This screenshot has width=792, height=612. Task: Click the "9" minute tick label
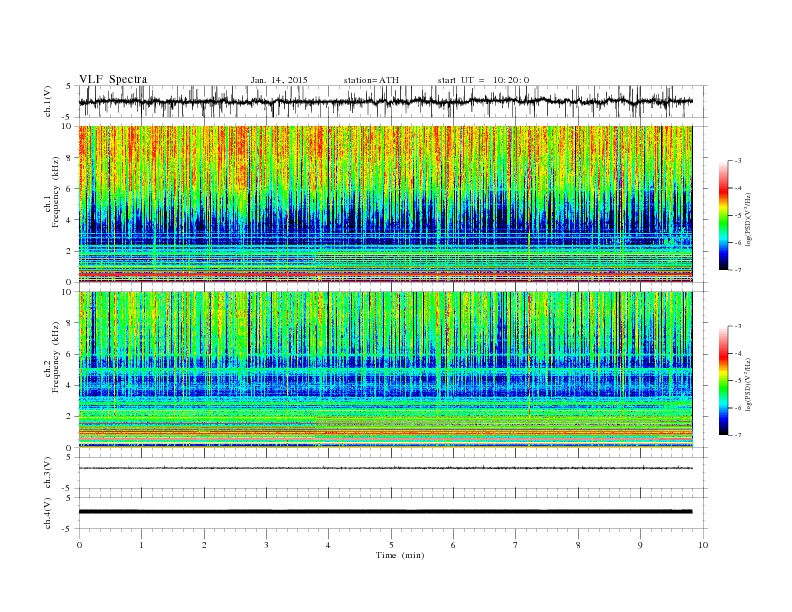[x=640, y=545]
